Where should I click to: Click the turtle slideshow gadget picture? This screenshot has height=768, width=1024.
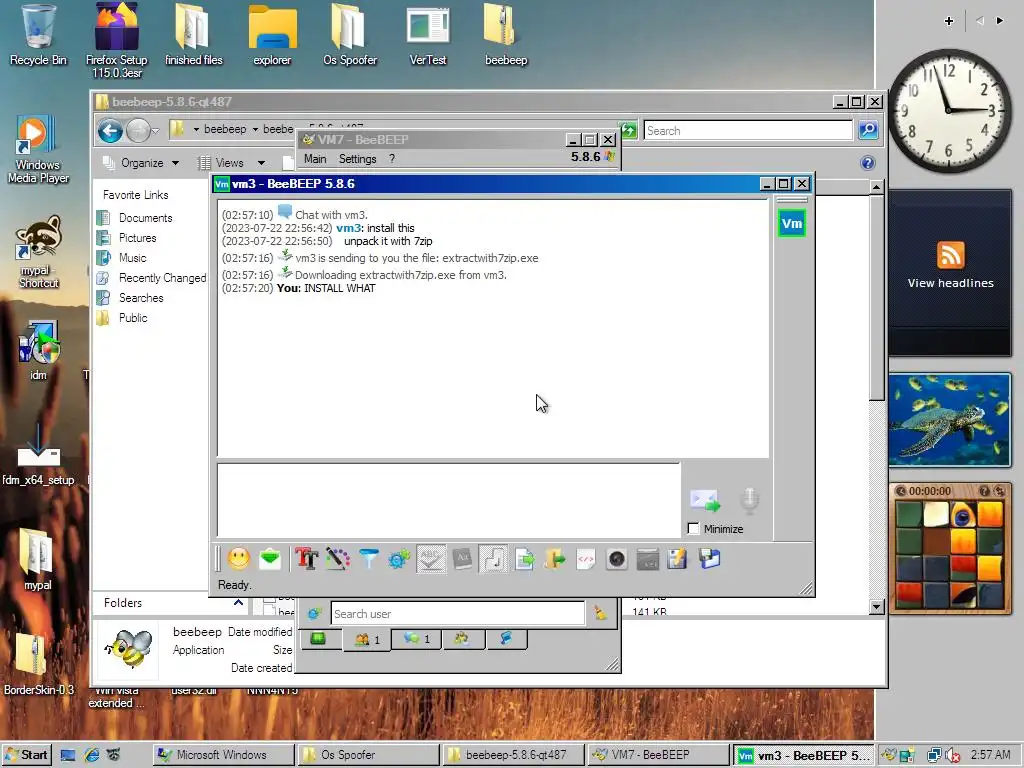(950, 420)
